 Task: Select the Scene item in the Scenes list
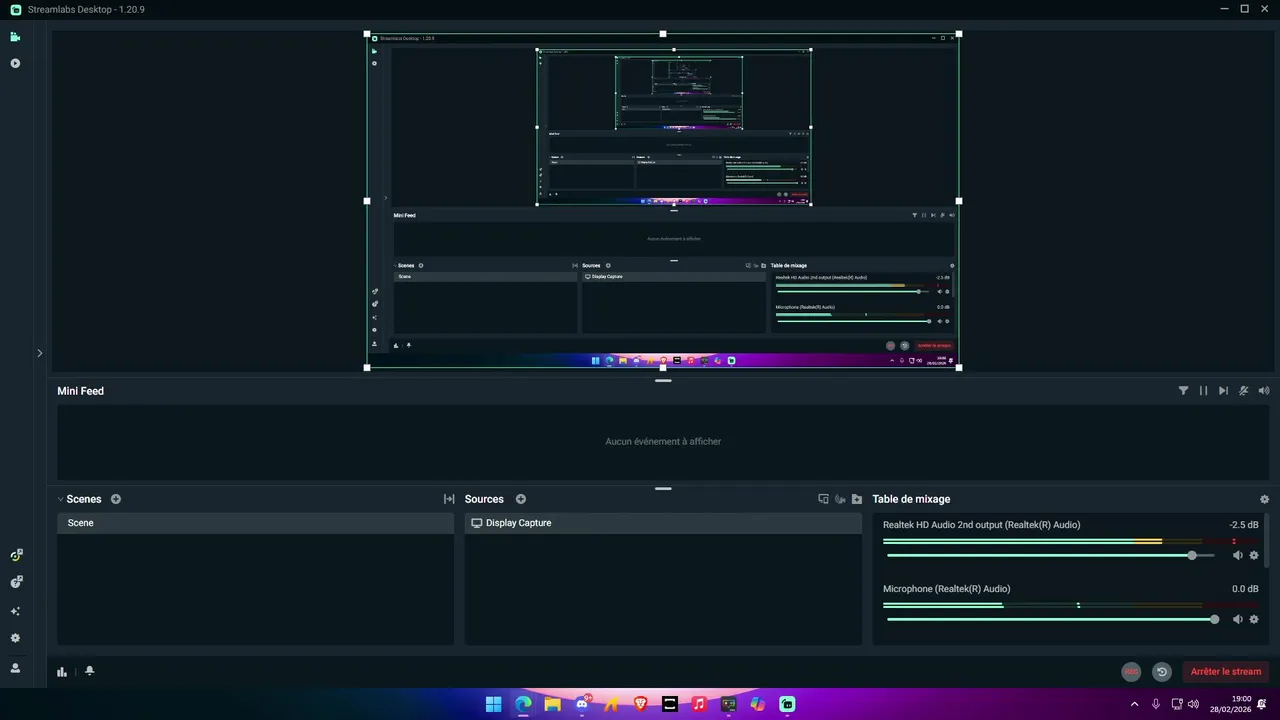255,523
